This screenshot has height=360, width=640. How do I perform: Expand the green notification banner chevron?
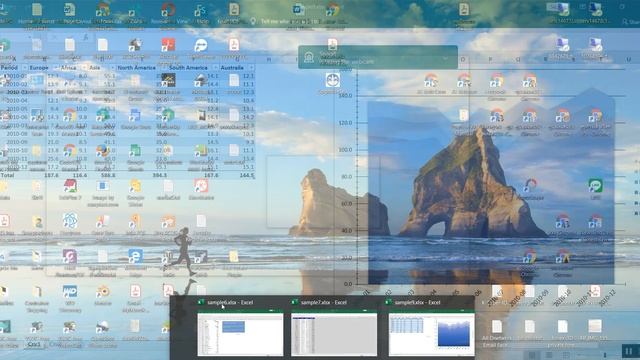click(x=446, y=58)
